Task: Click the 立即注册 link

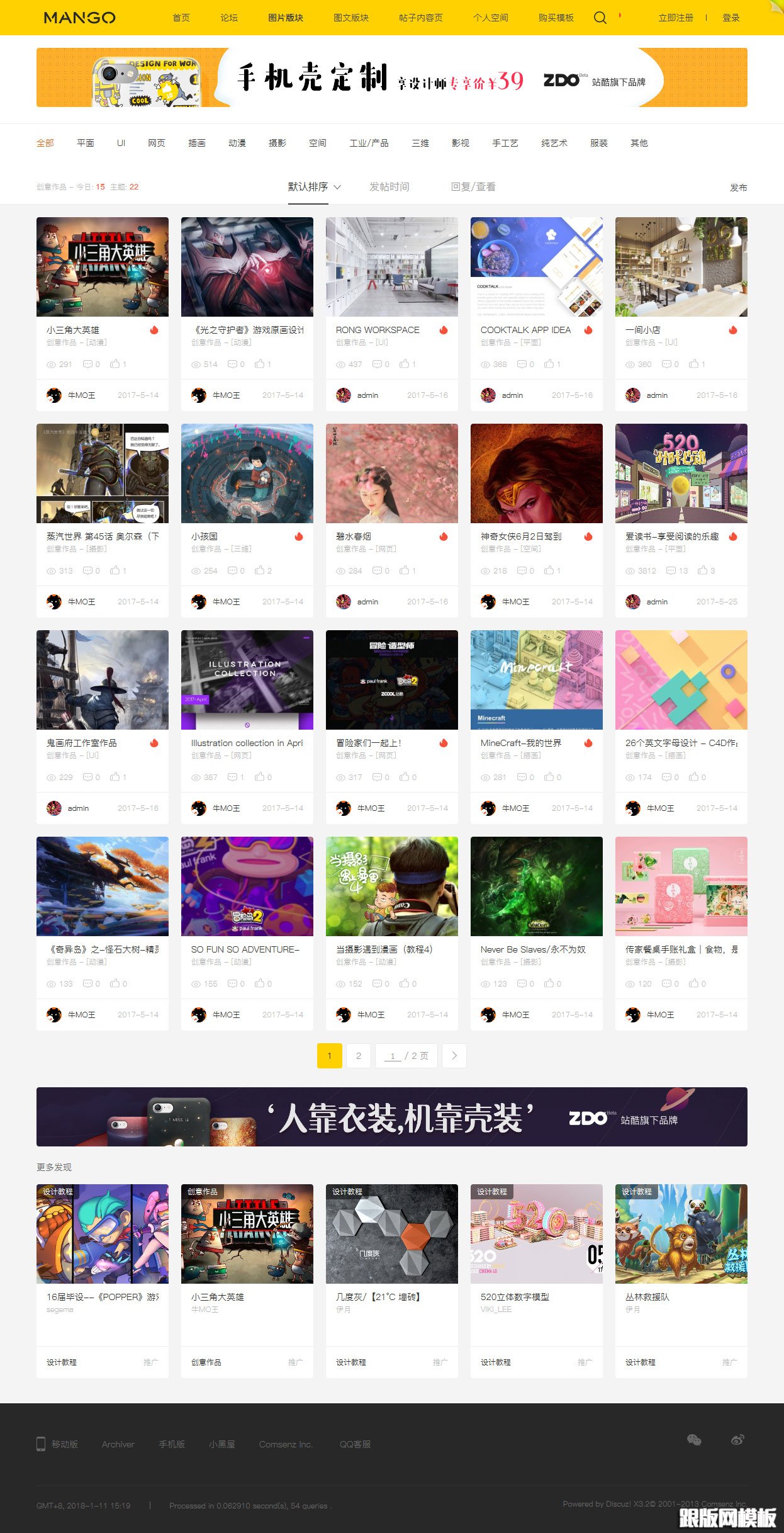Action: pyautogui.click(x=676, y=18)
